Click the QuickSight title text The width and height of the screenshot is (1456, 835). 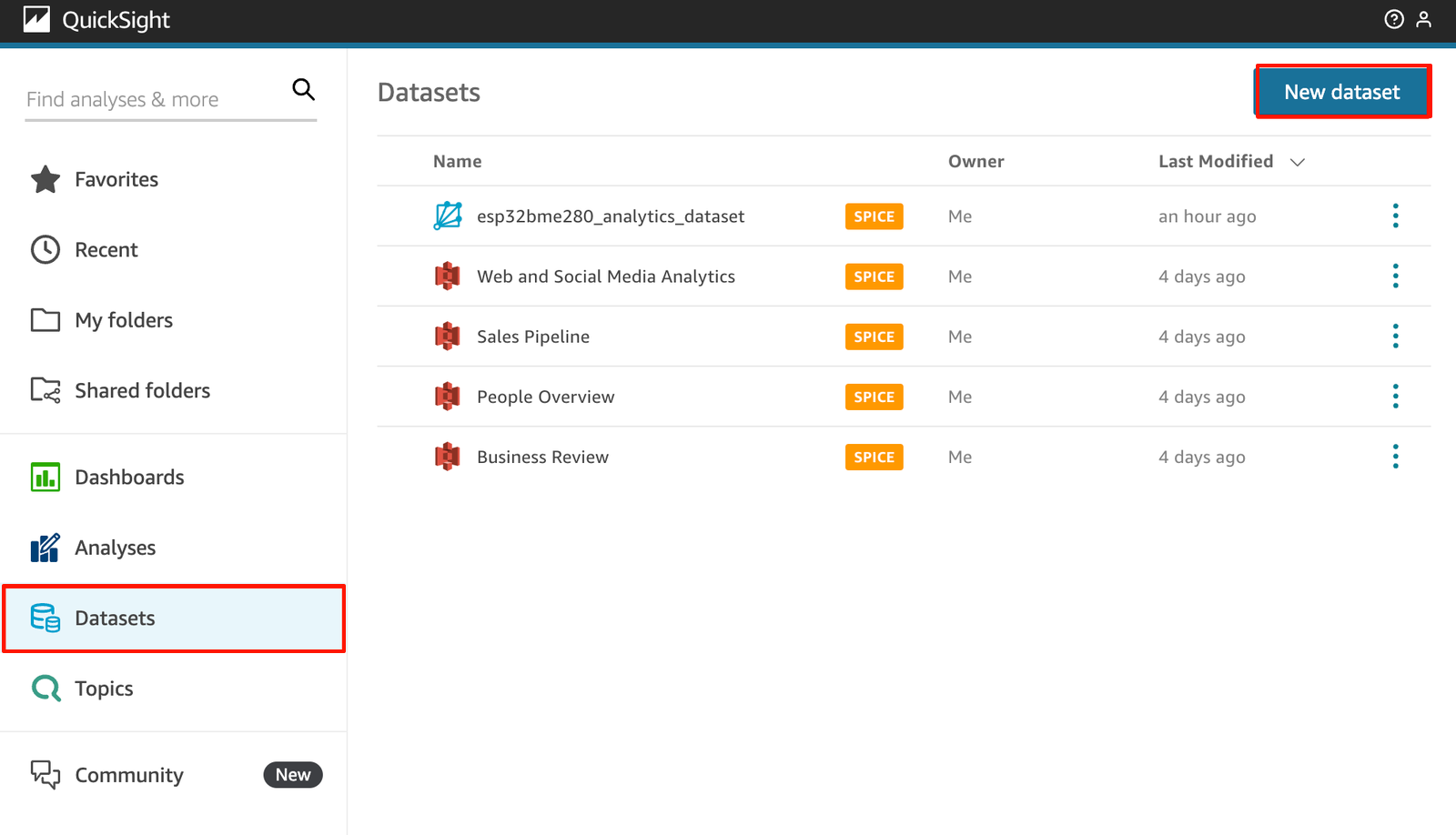click(x=116, y=20)
